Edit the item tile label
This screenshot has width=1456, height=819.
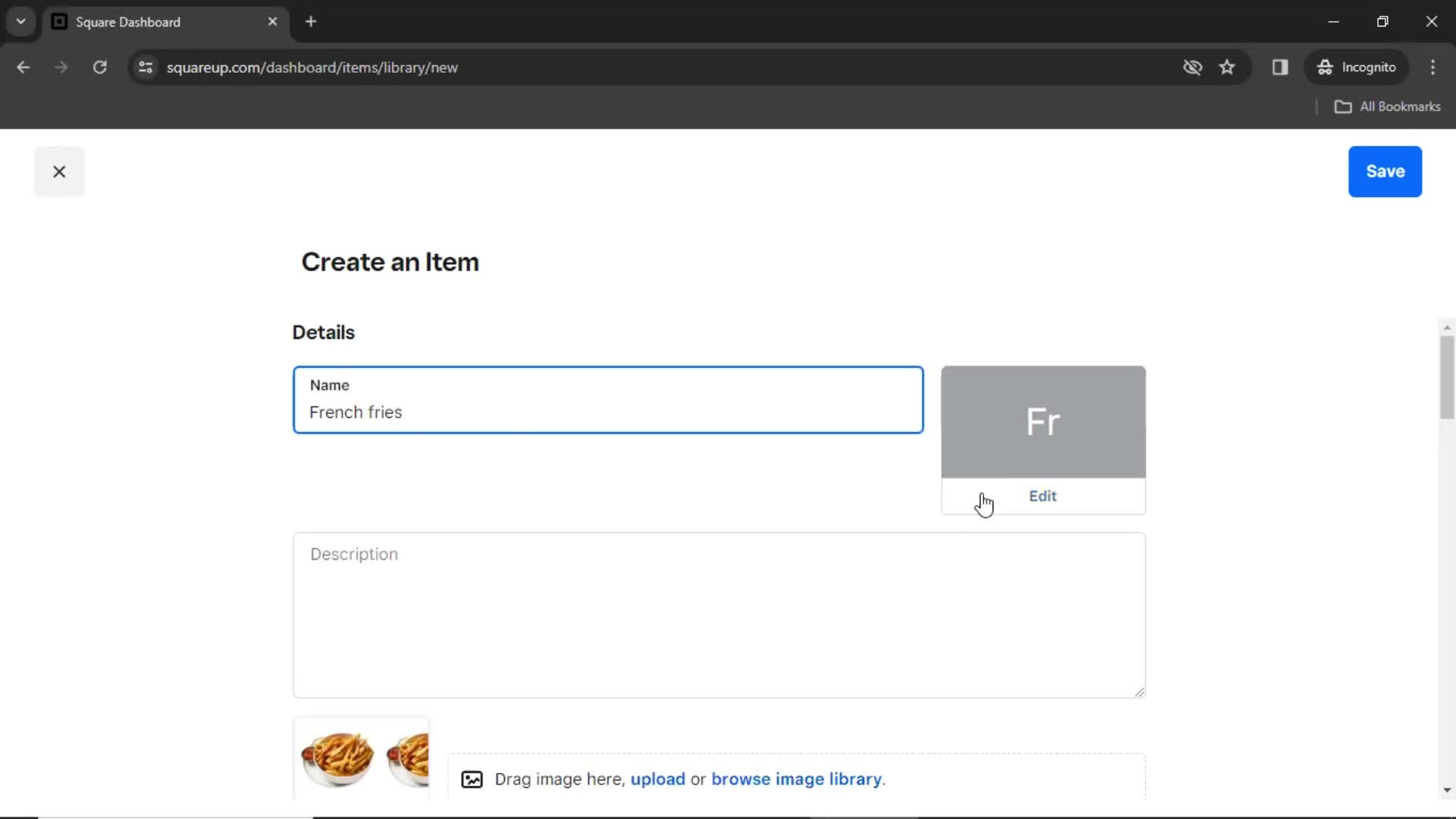(x=1043, y=496)
